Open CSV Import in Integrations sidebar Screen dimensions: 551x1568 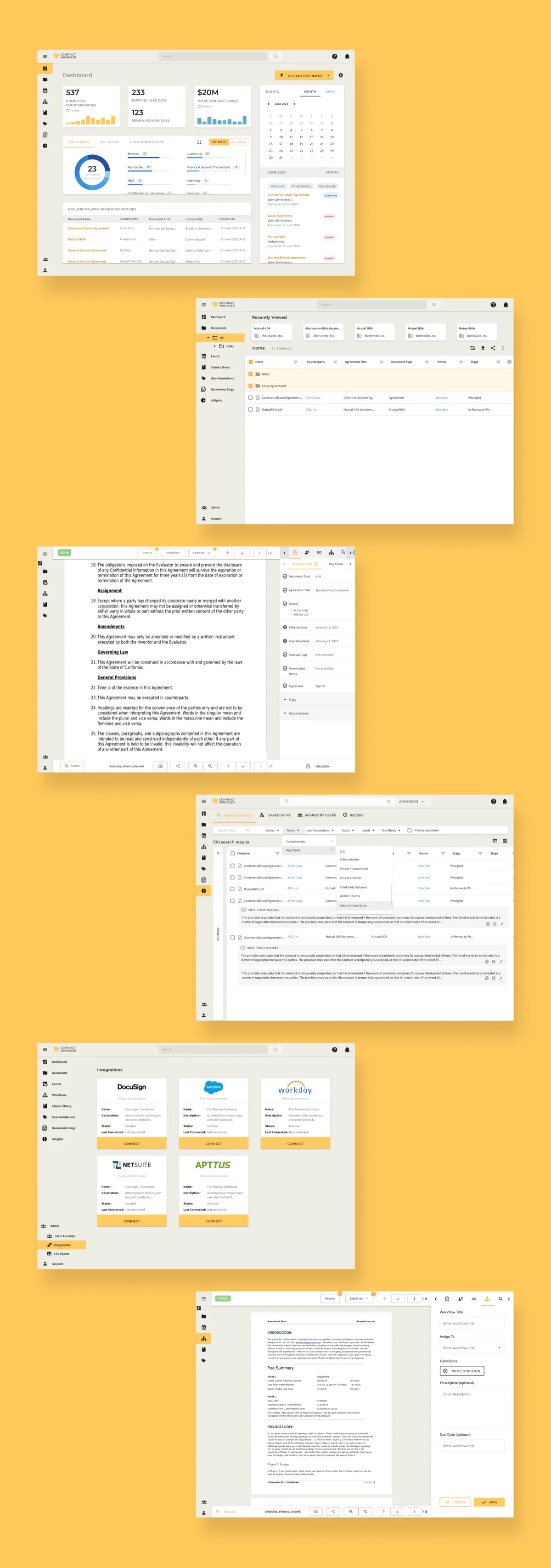(x=62, y=1253)
